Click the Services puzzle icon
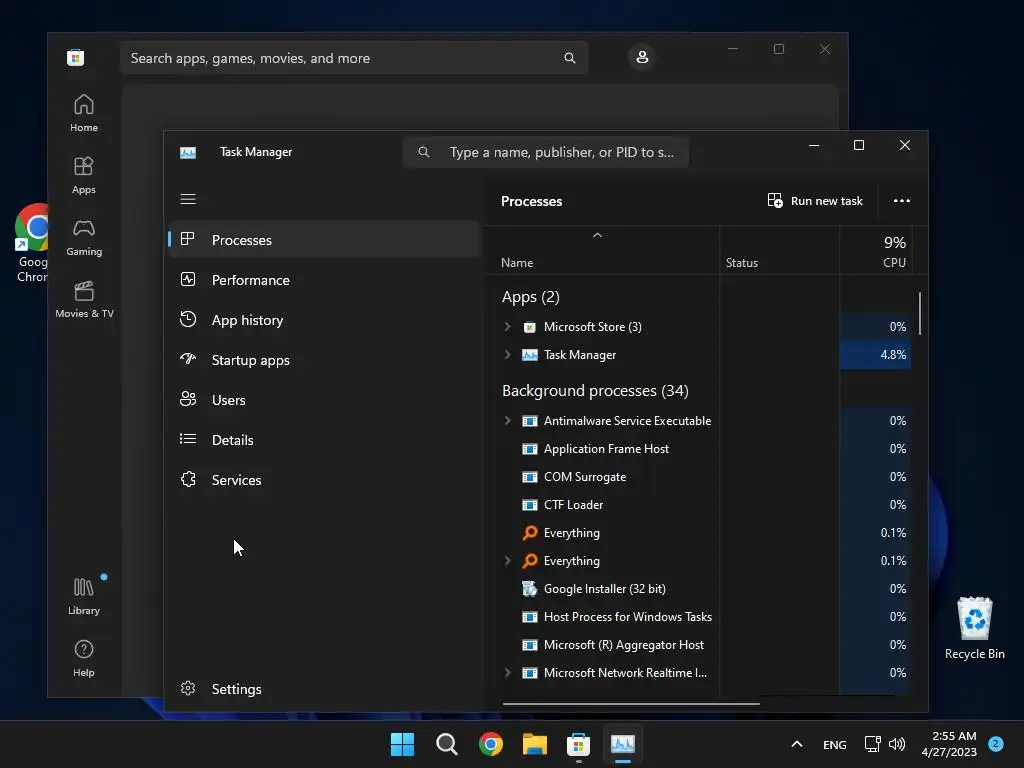This screenshot has height=768, width=1024. tap(187, 479)
